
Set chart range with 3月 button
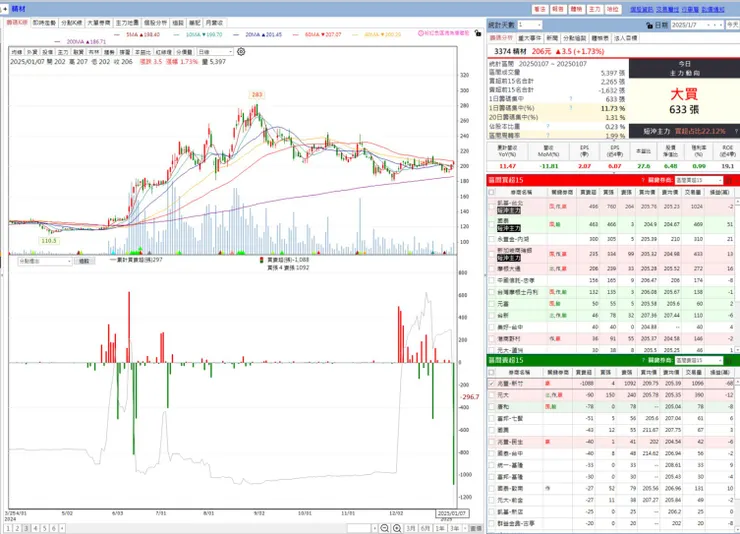[411, 528]
